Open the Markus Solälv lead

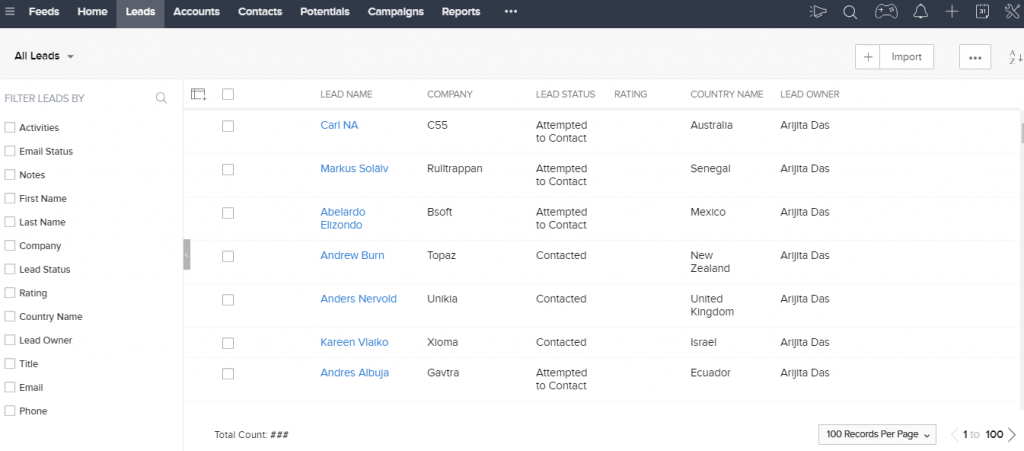(x=355, y=168)
